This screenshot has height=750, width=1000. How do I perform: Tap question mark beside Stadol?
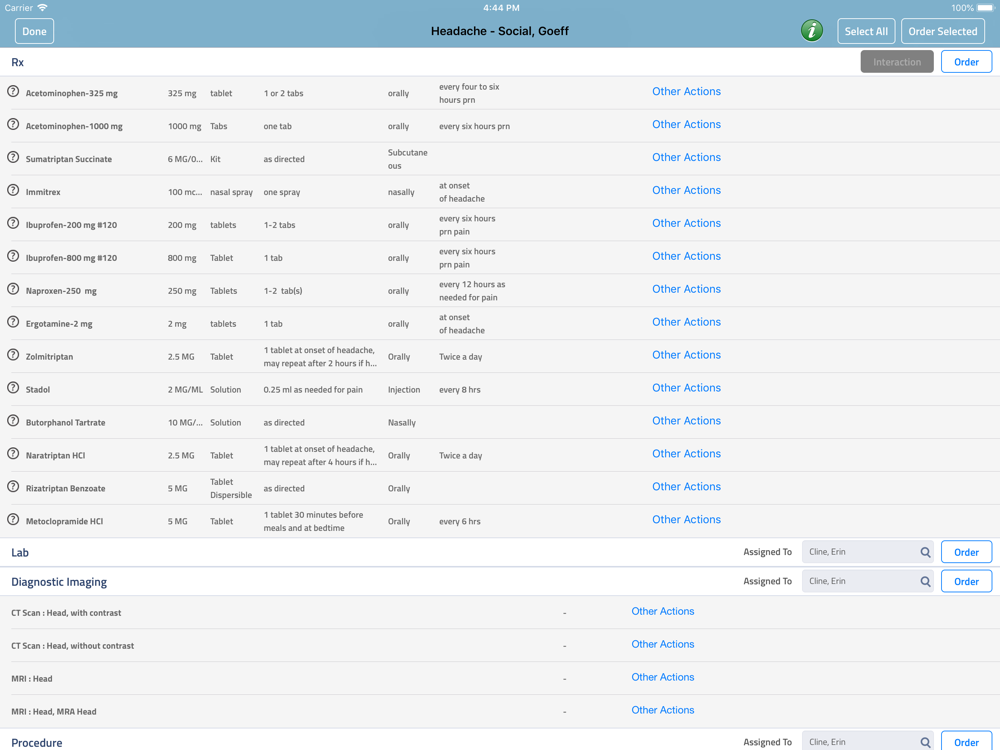coord(13,388)
